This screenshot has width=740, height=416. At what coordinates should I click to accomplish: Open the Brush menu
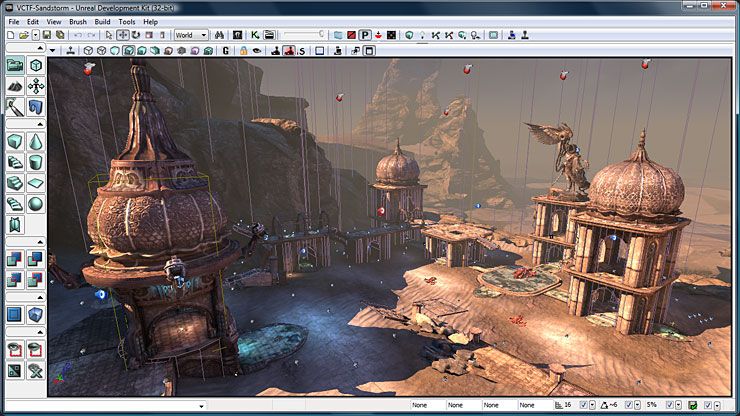point(78,21)
